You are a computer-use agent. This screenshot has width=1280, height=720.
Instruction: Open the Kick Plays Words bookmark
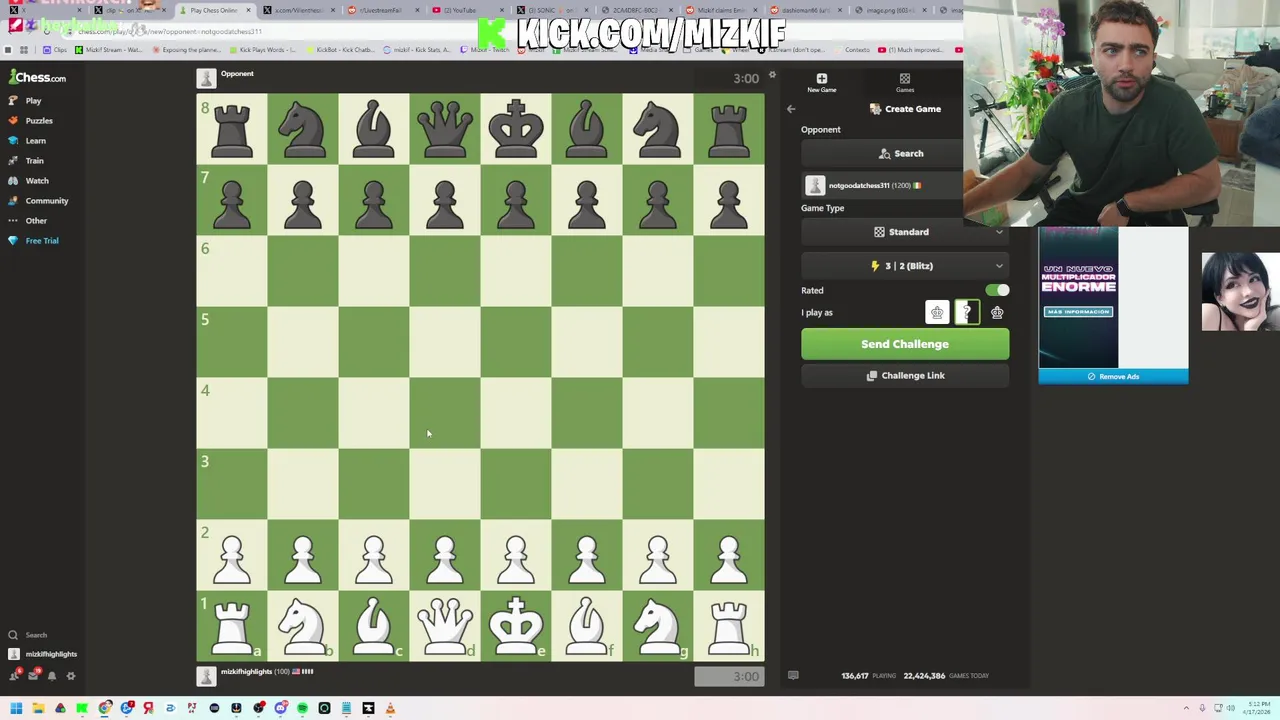pyautogui.click(x=263, y=50)
